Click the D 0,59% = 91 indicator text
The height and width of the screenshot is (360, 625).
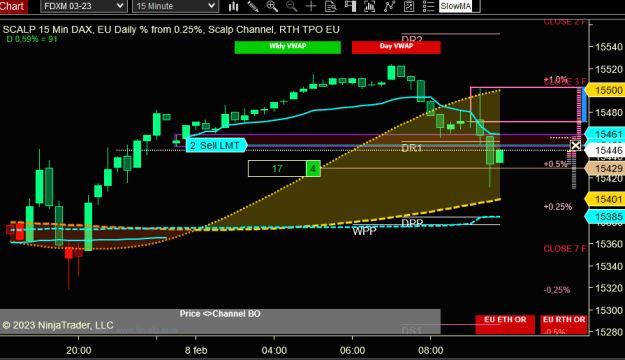point(32,39)
